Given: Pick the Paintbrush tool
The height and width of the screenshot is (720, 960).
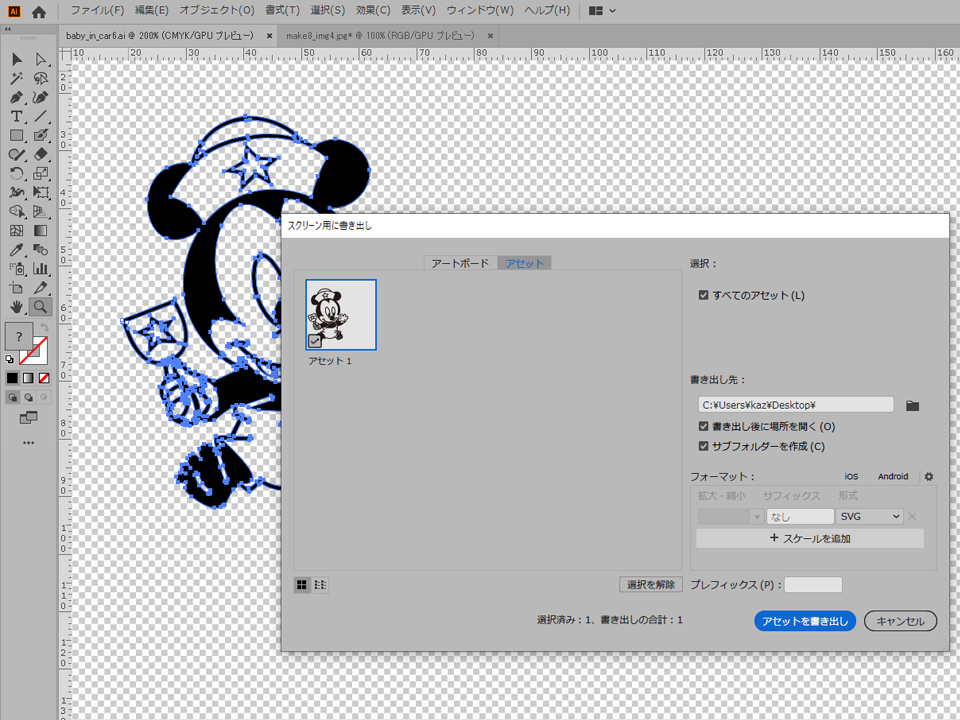Looking at the screenshot, I should tap(40, 135).
